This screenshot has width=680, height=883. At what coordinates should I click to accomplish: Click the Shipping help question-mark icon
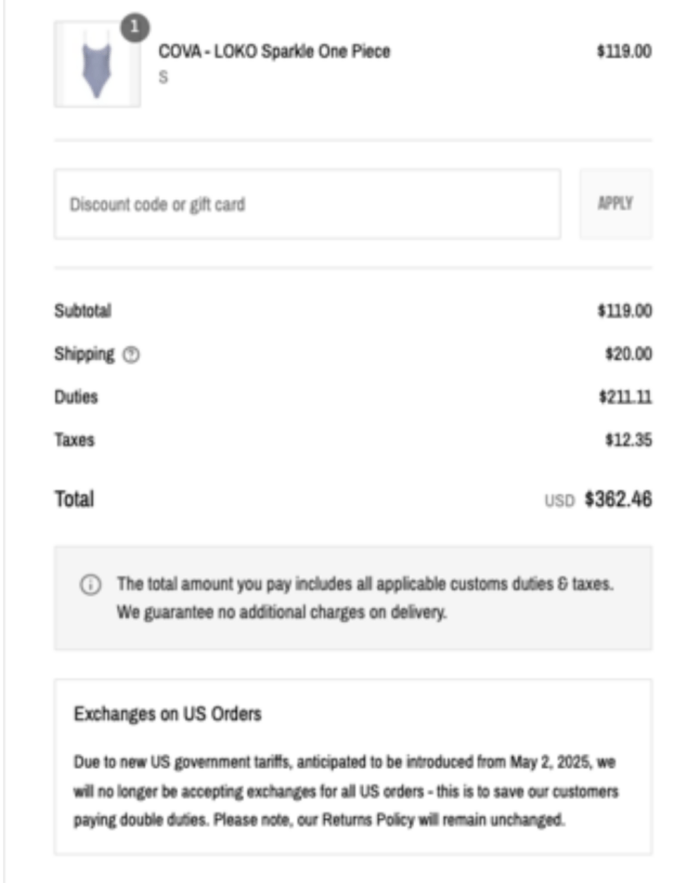(131, 355)
